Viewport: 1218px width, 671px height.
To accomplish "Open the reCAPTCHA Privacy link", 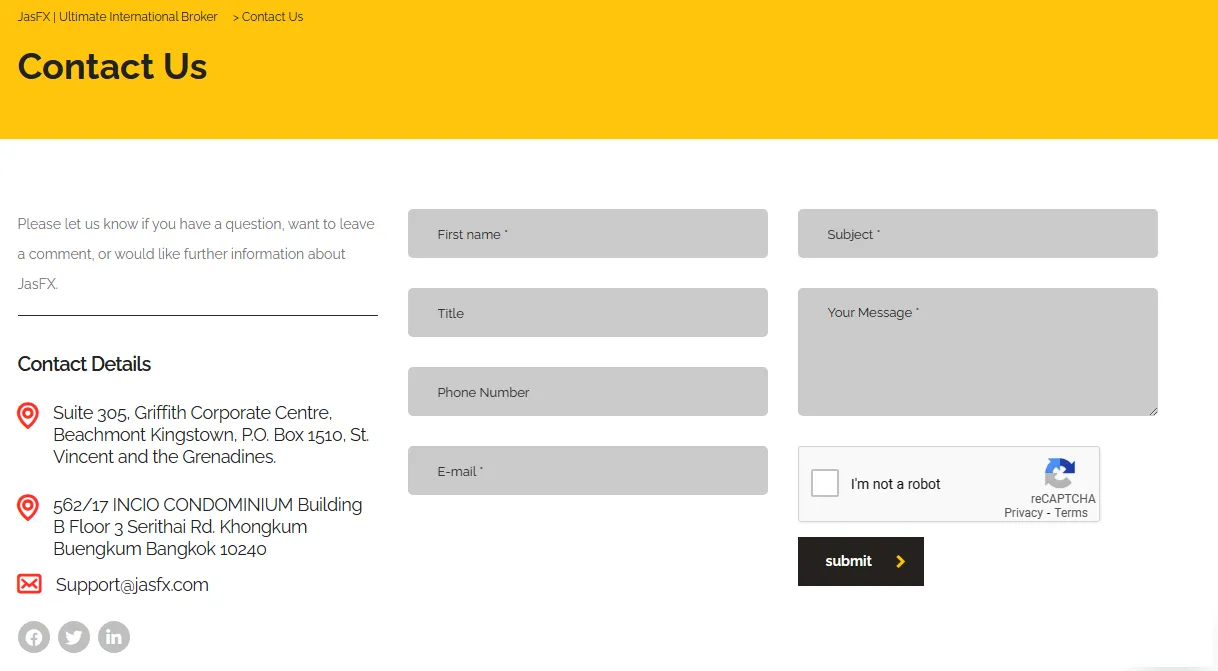I will point(1024,513).
